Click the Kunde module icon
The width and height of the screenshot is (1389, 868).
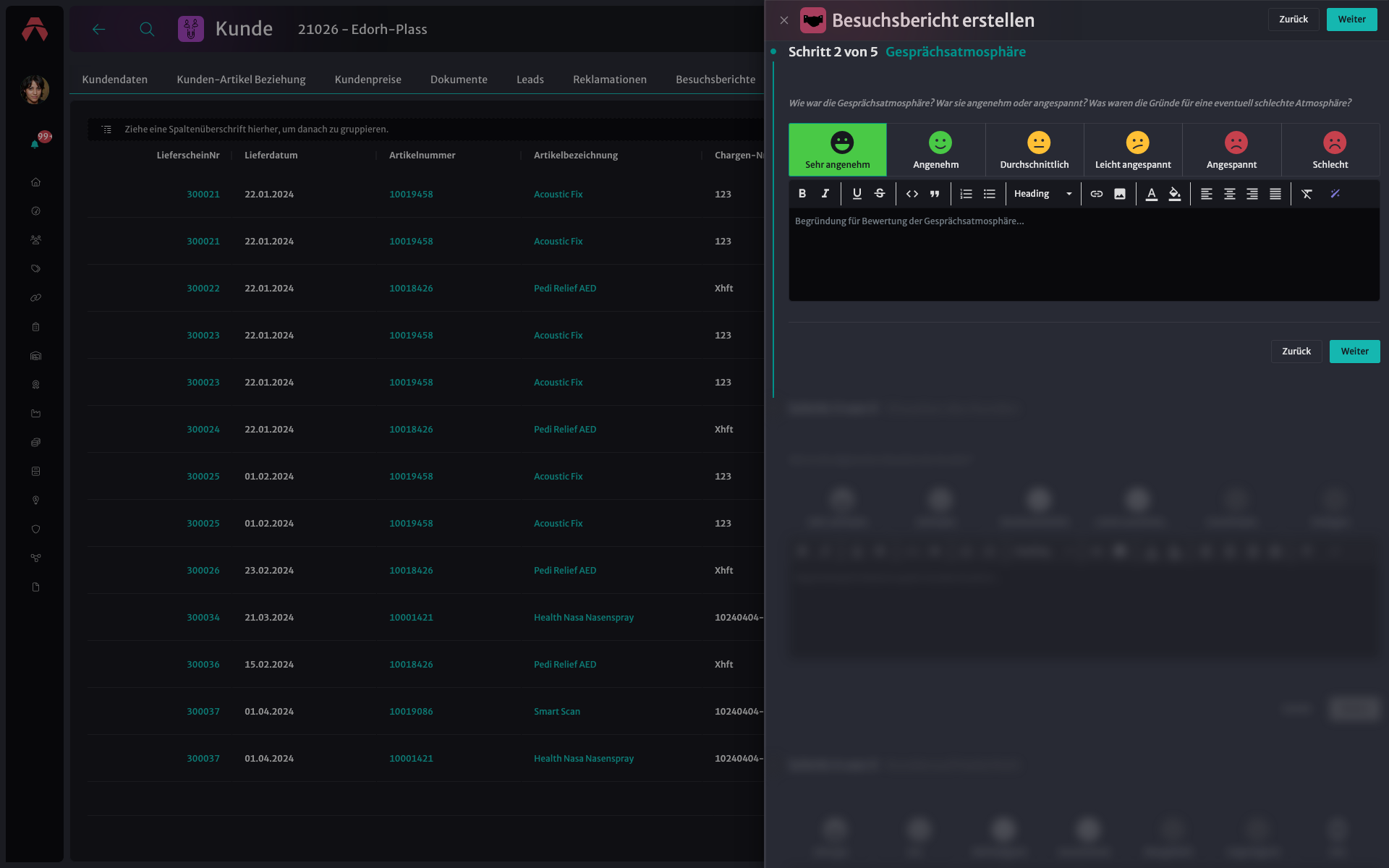coord(191,29)
